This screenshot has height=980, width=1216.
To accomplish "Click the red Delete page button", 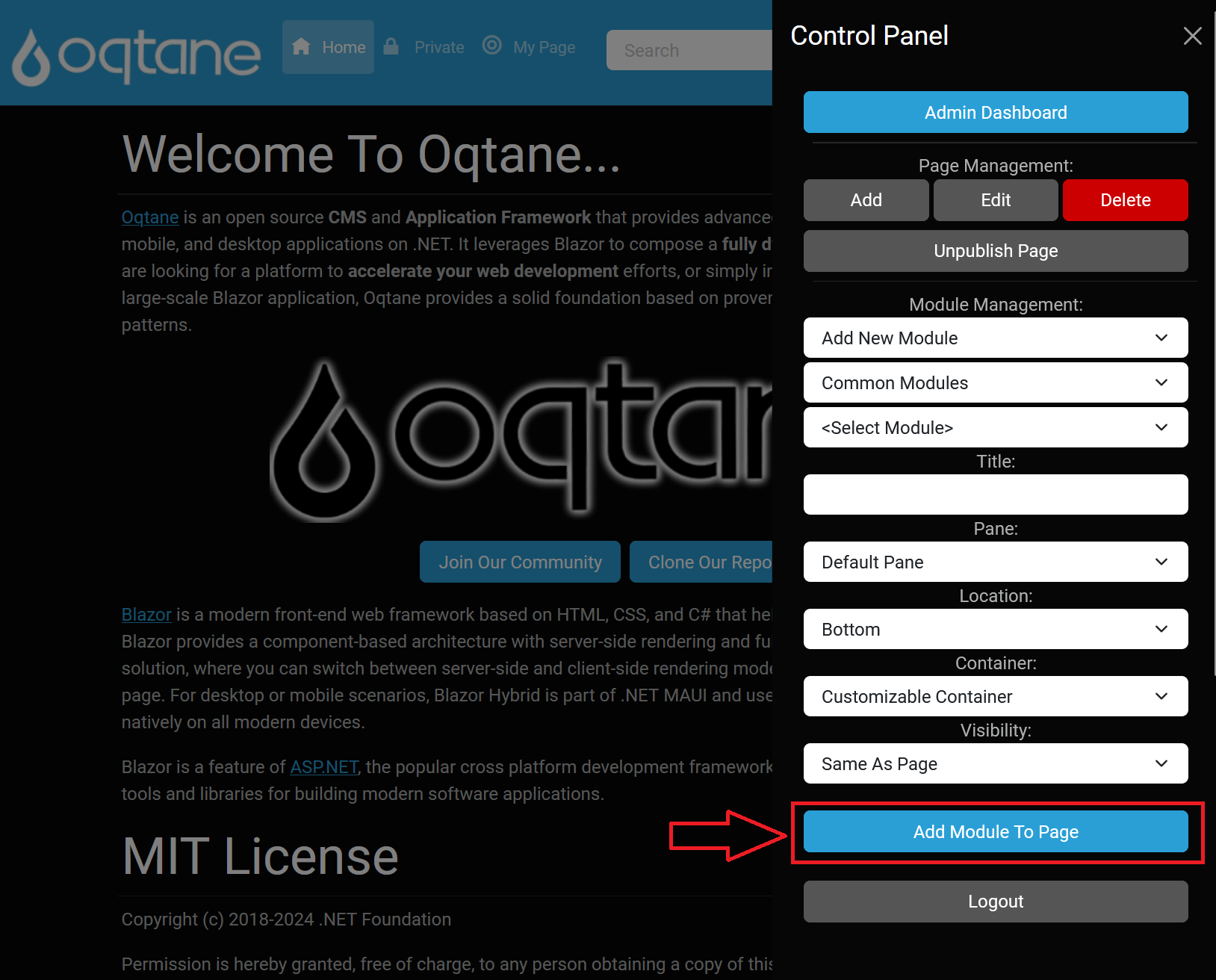I will coord(1126,200).
